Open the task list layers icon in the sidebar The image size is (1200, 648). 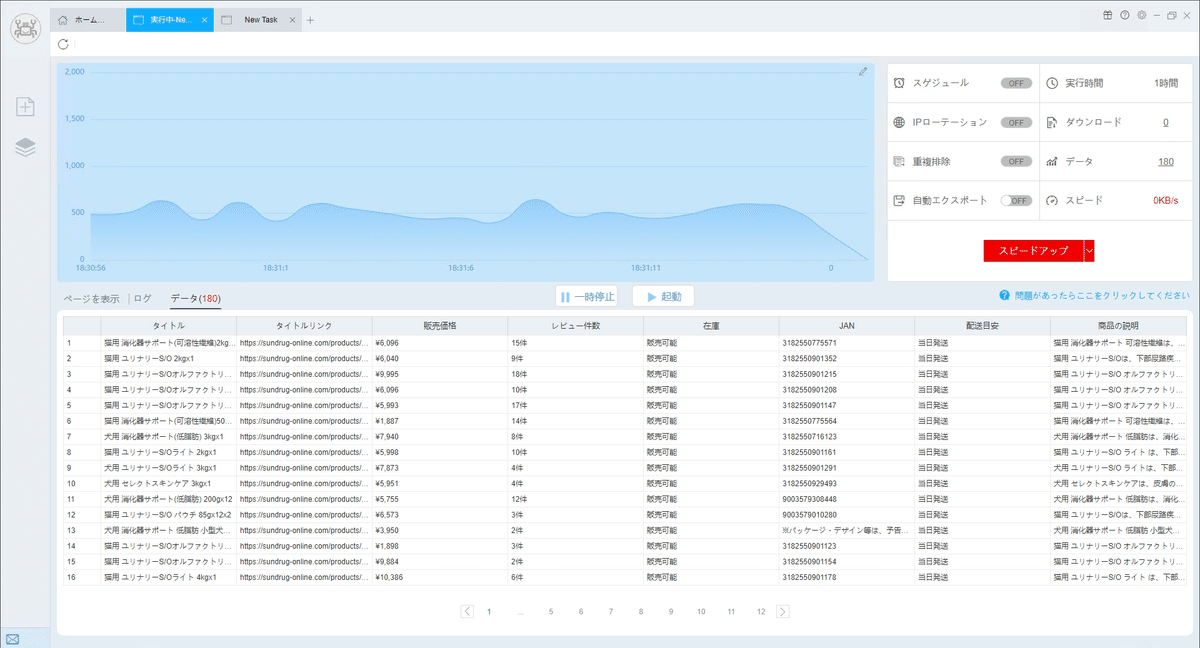[x=25, y=147]
